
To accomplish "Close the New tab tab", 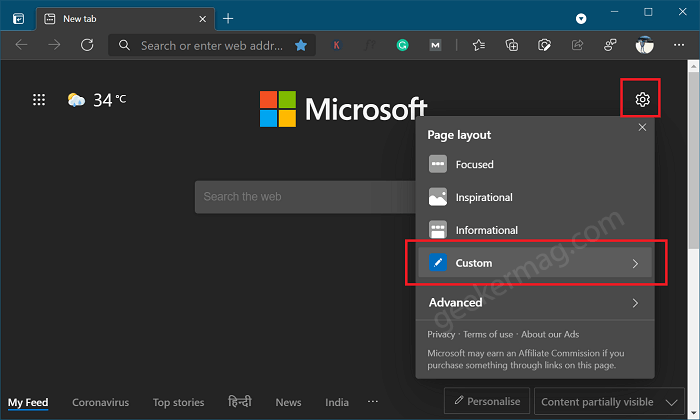I will (x=202, y=19).
